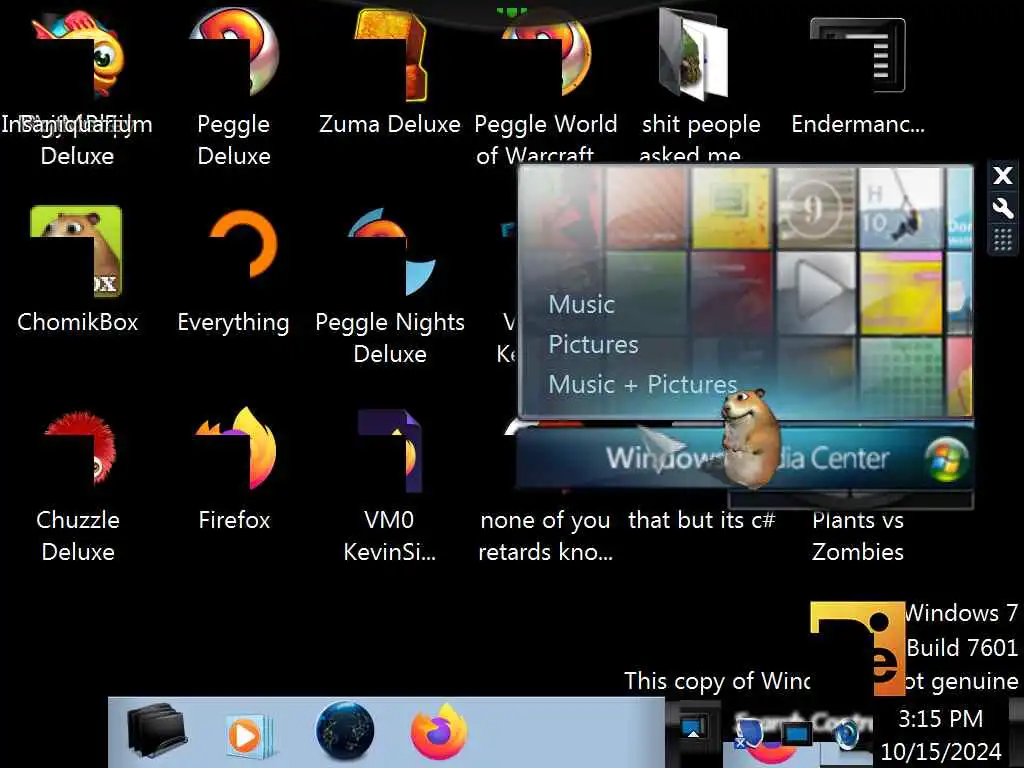Viewport: 1024px width, 768px height.
Task: Open the network monitor tray icon
Action: (x=796, y=734)
